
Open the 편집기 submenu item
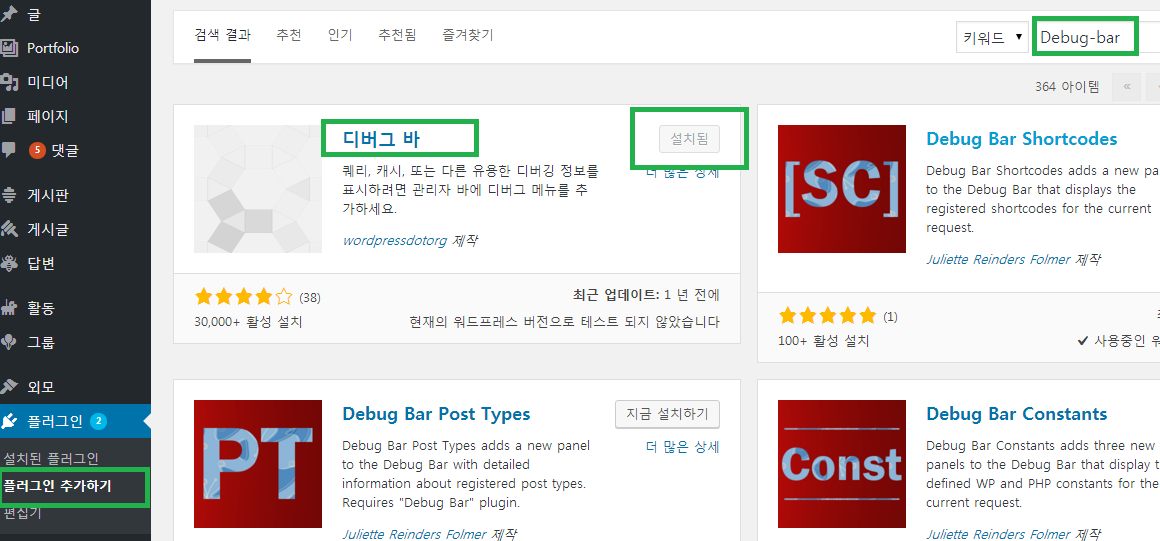(x=22, y=513)
